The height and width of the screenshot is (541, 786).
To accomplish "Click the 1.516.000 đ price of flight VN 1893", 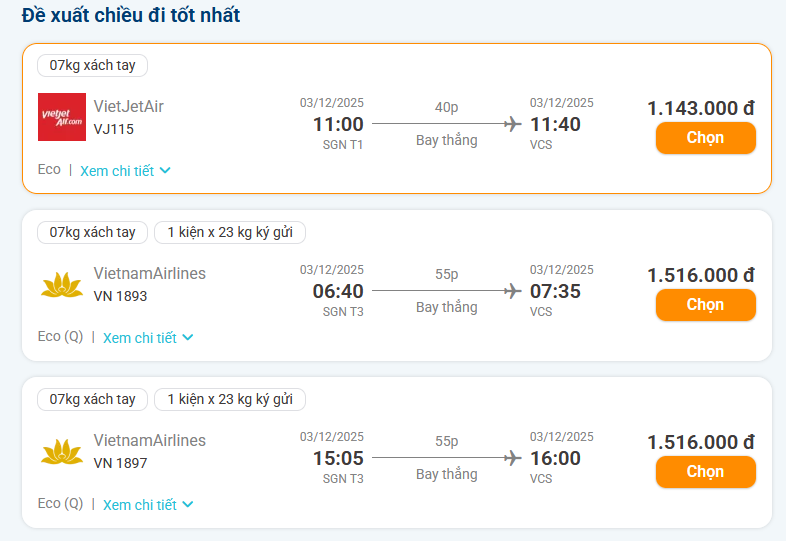I will click(x=700, y=275).
